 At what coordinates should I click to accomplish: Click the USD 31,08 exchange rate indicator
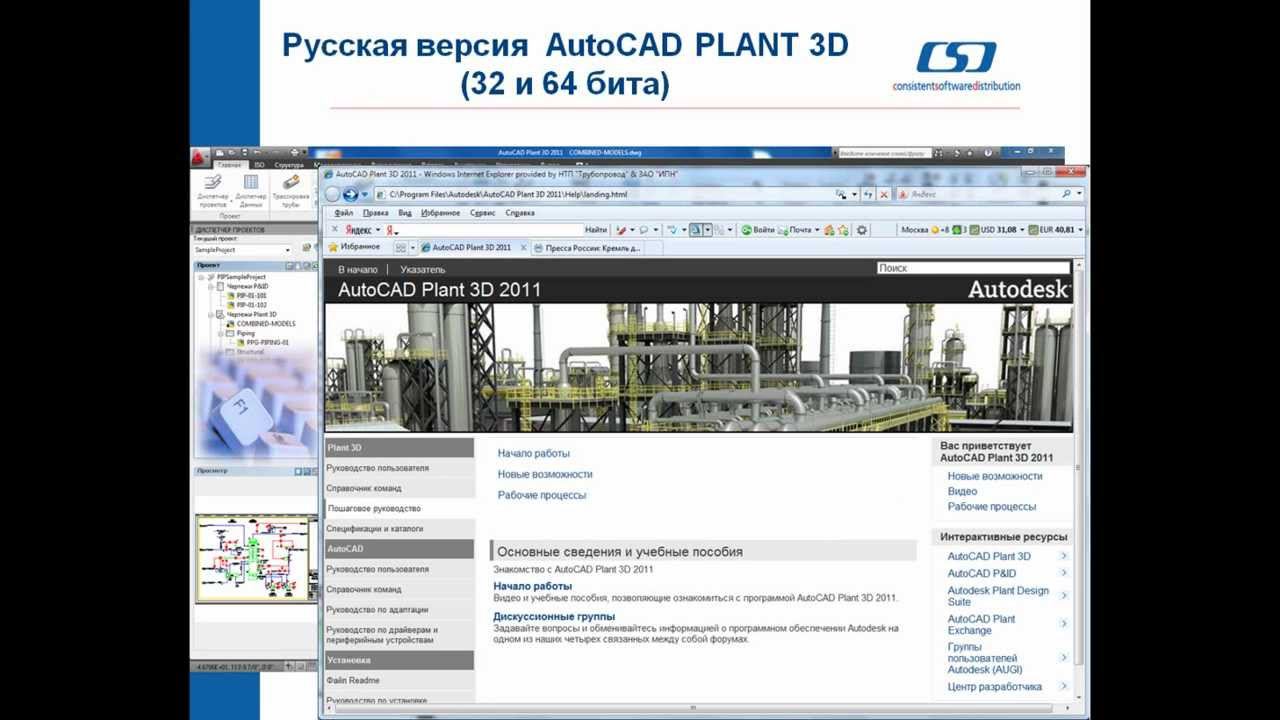(993, 230)
